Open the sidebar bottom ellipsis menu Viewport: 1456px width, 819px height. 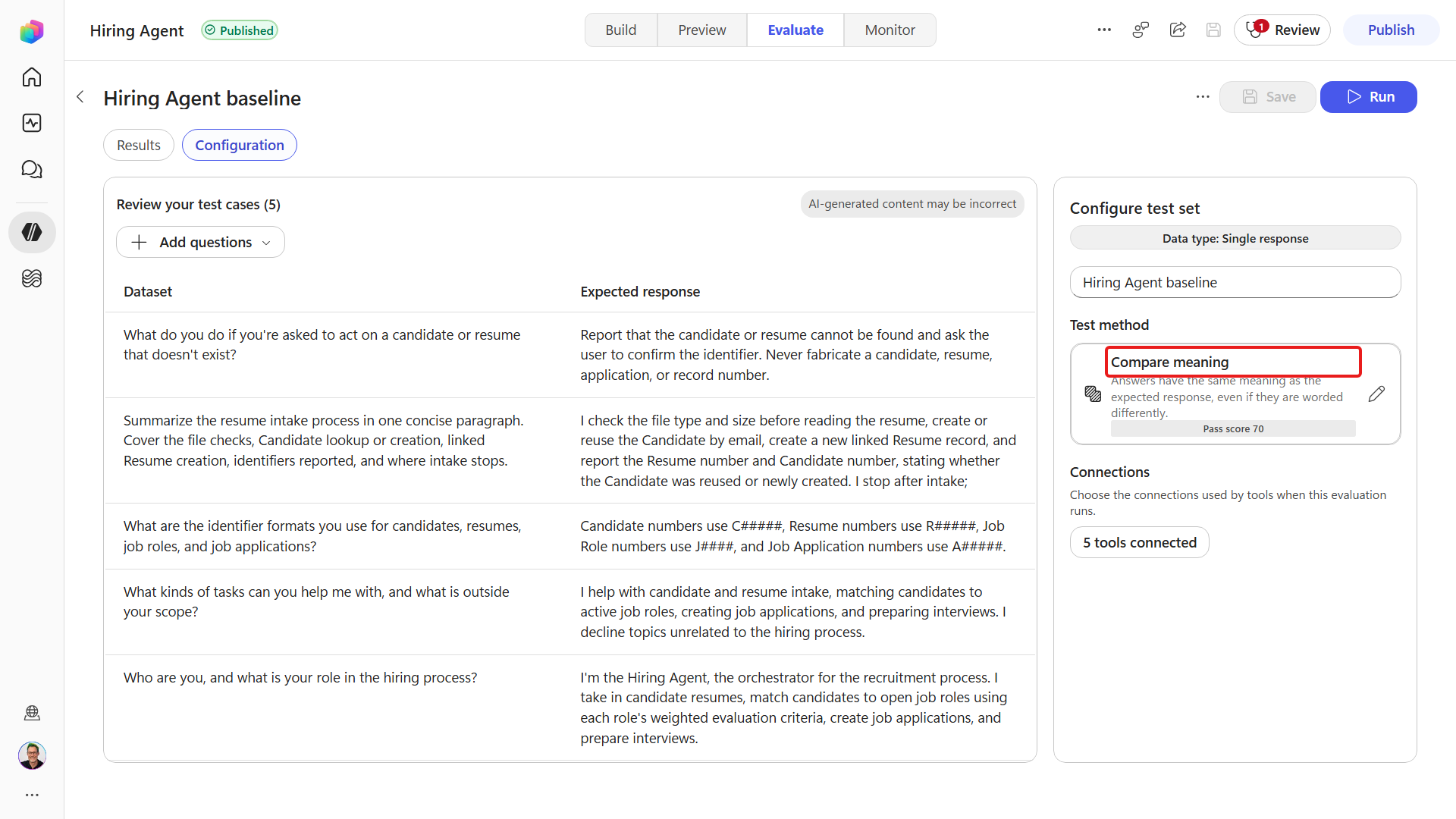pos(32,795)
